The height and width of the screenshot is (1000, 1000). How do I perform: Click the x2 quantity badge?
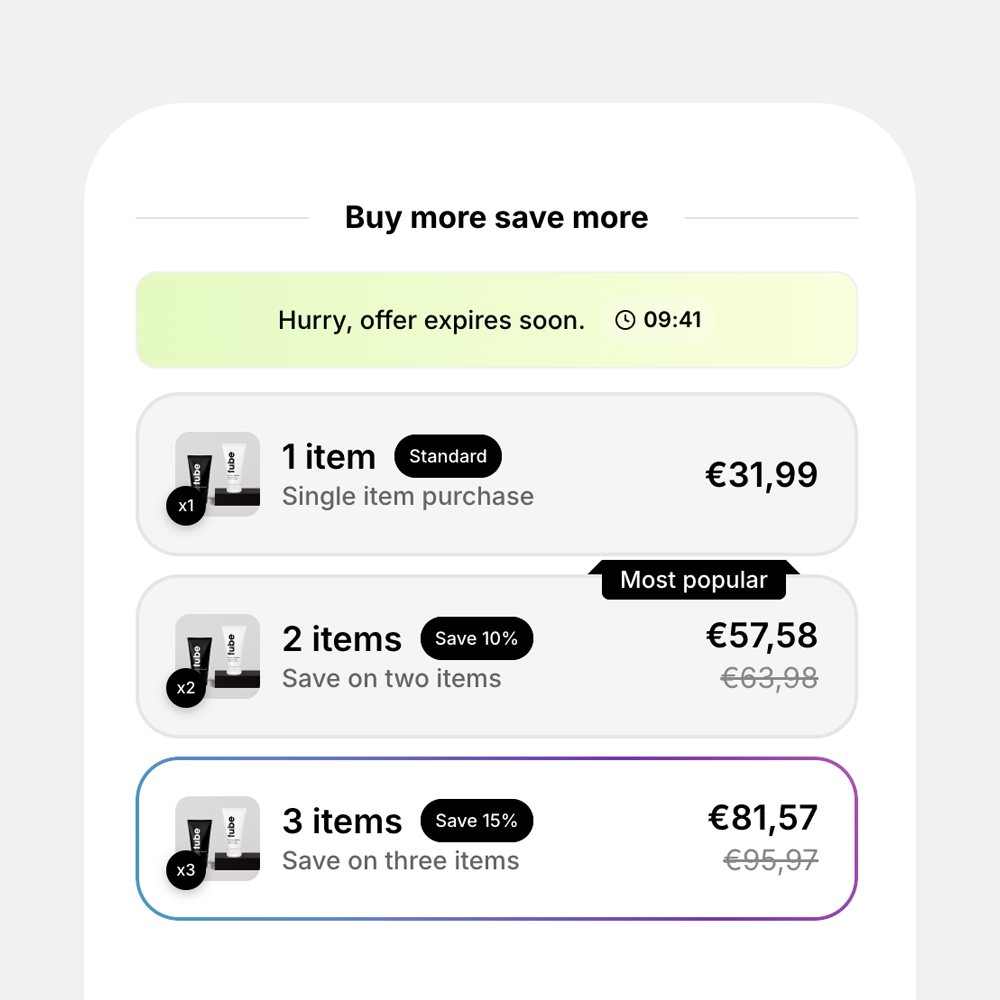[186, 688]
